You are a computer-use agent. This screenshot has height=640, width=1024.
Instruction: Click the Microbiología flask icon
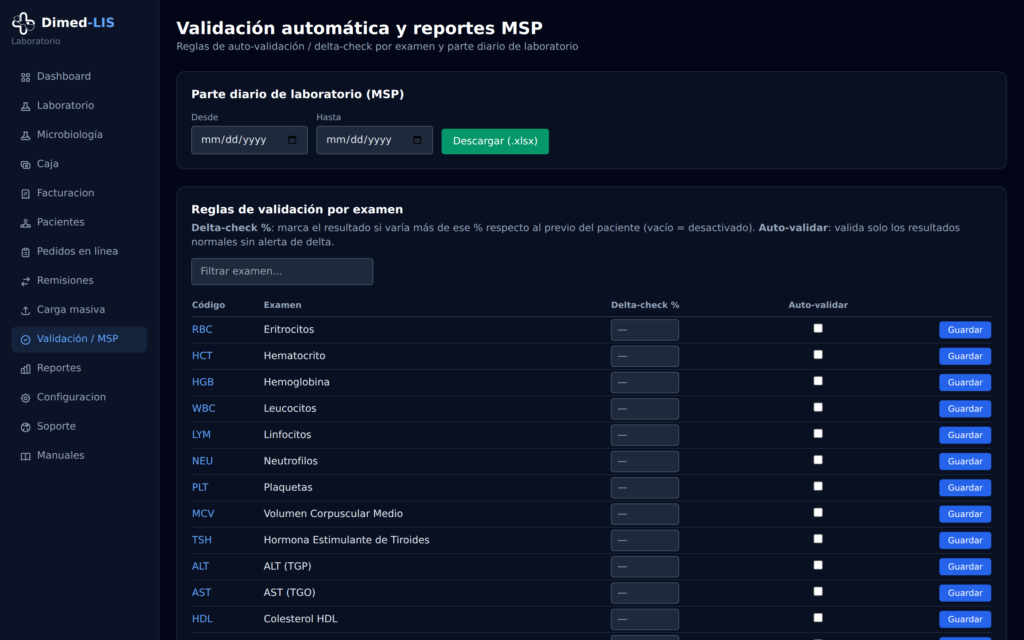[x=25, y=135]
